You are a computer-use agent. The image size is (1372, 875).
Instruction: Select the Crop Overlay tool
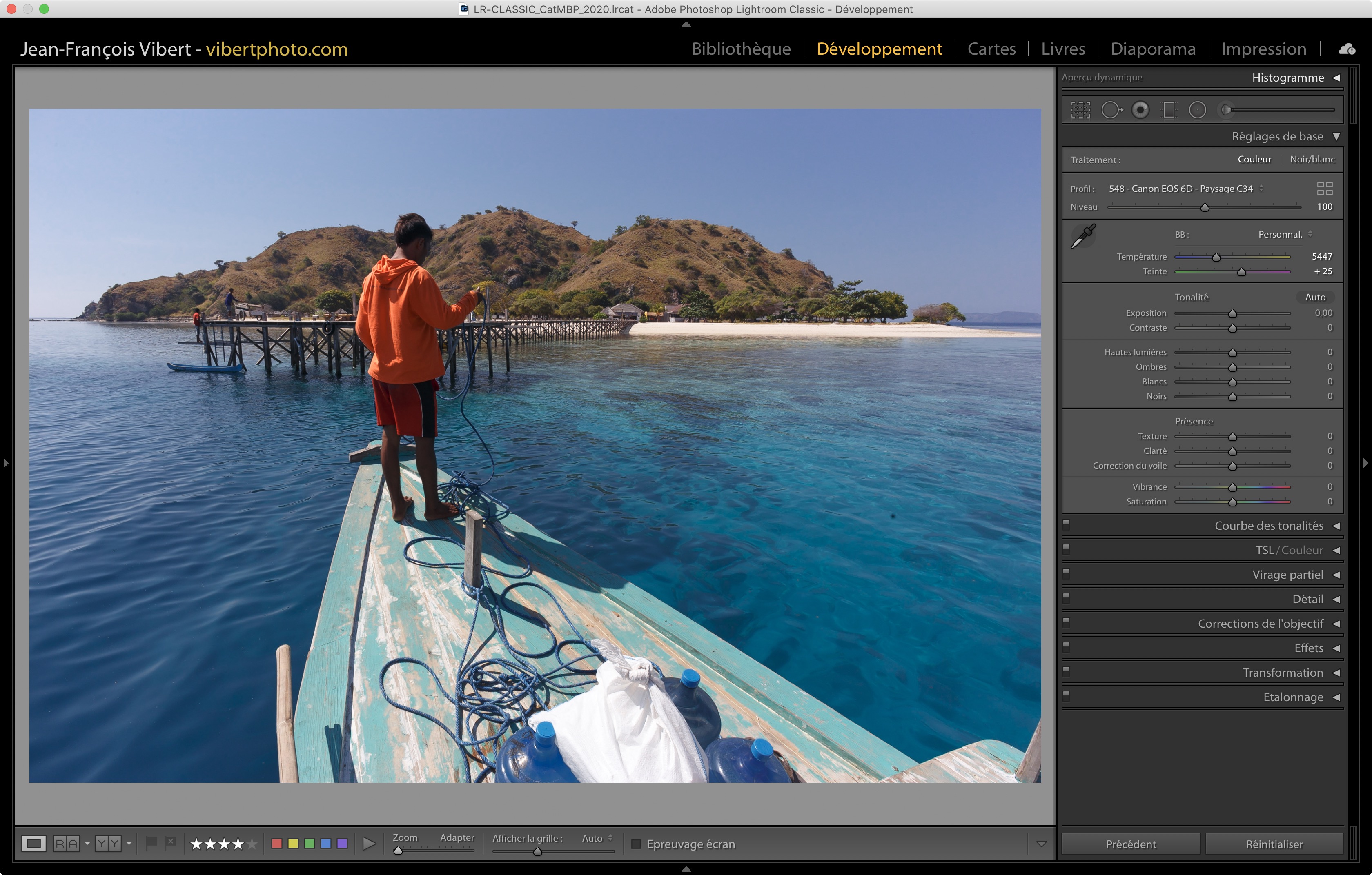(1080, 110)
